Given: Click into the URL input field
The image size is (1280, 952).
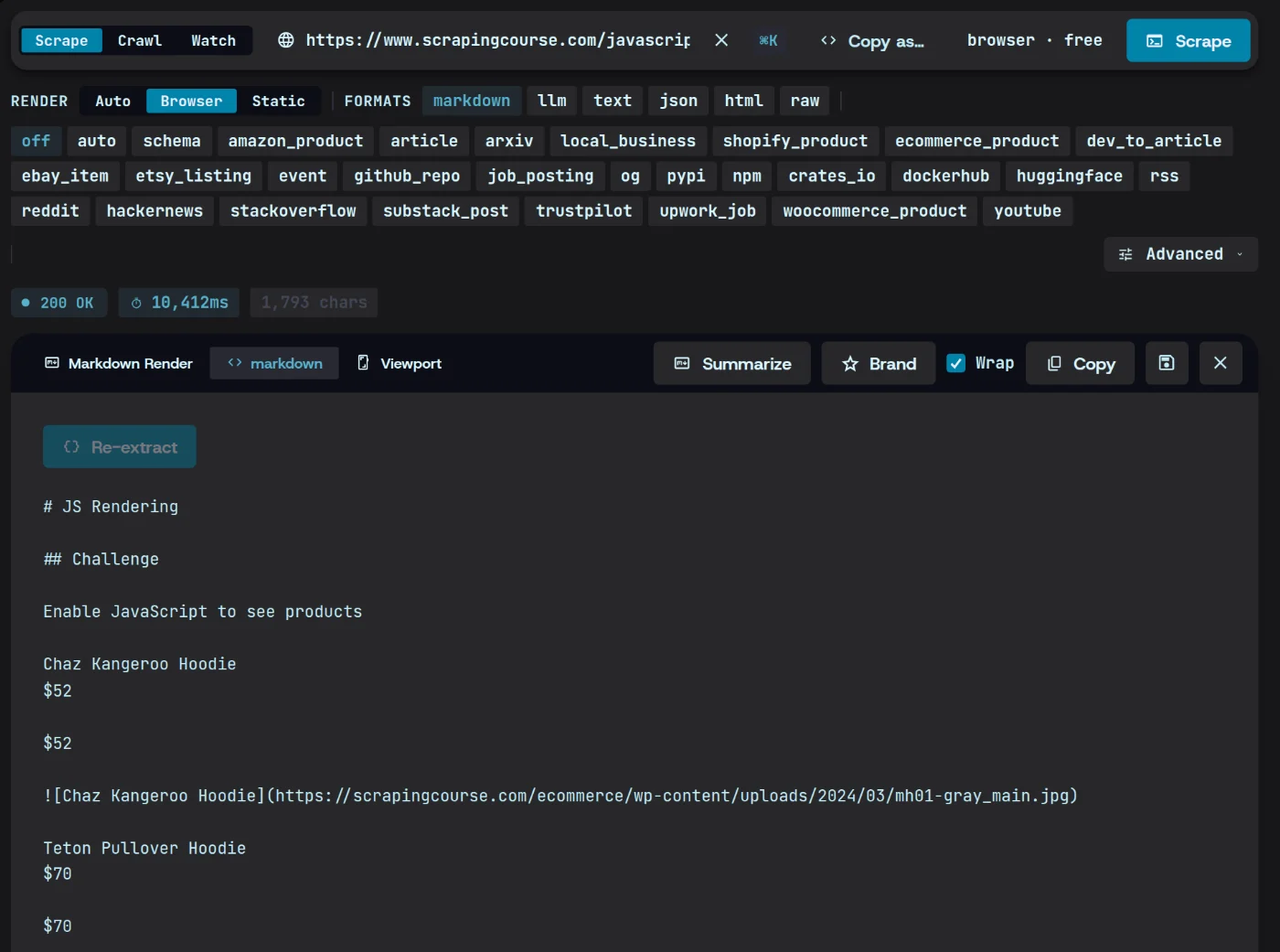Looking at the screenshot, I should tap(498, 40).
